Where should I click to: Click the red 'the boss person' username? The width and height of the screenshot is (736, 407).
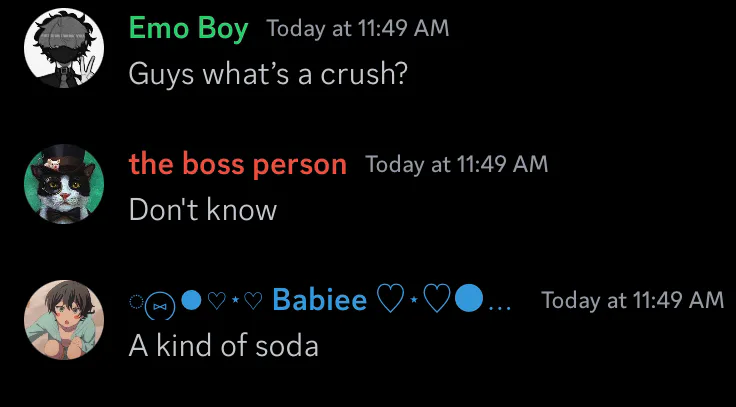(x=238, y=164)
